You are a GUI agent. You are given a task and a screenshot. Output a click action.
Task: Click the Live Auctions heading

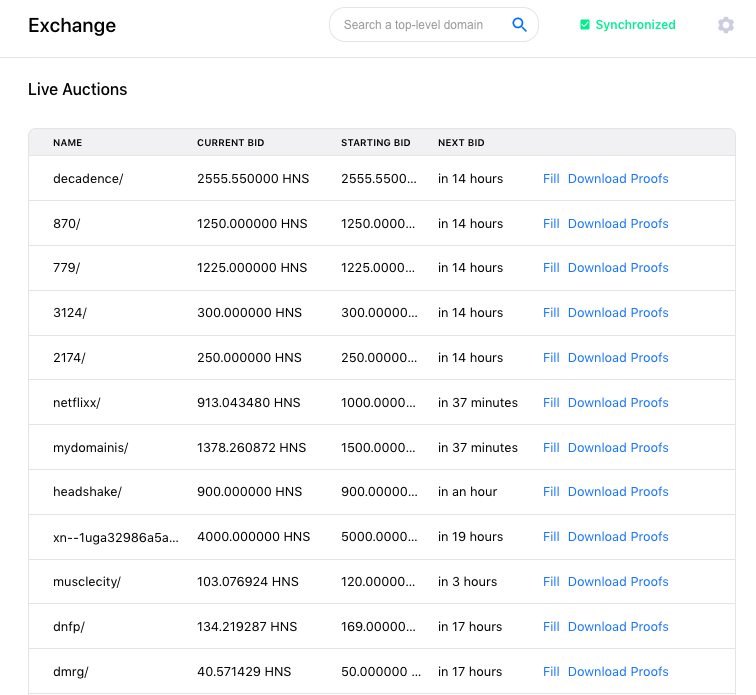(x=78, y=89)
